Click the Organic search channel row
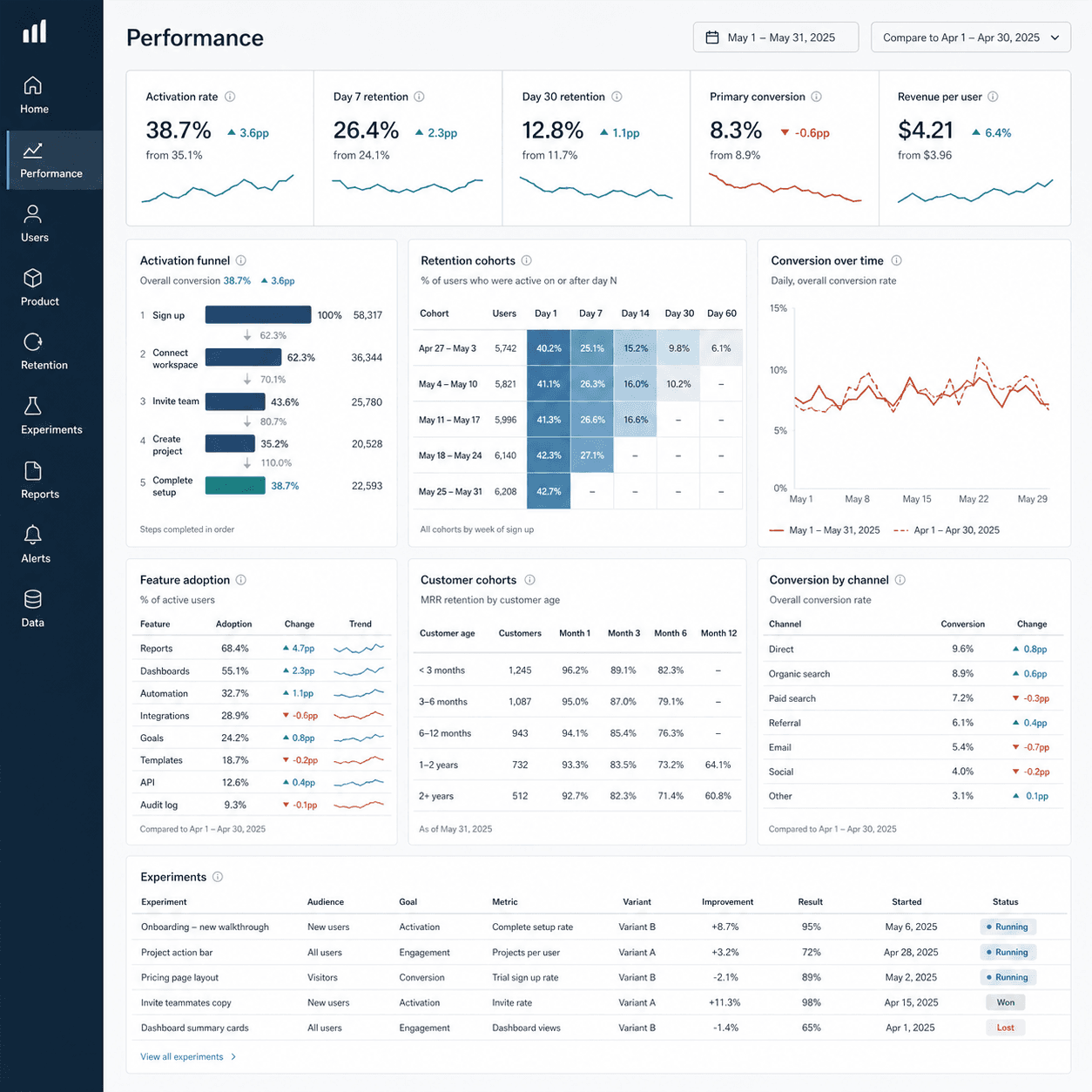The width and height of the screenshot is (1092, 1092). click(912, 674)
